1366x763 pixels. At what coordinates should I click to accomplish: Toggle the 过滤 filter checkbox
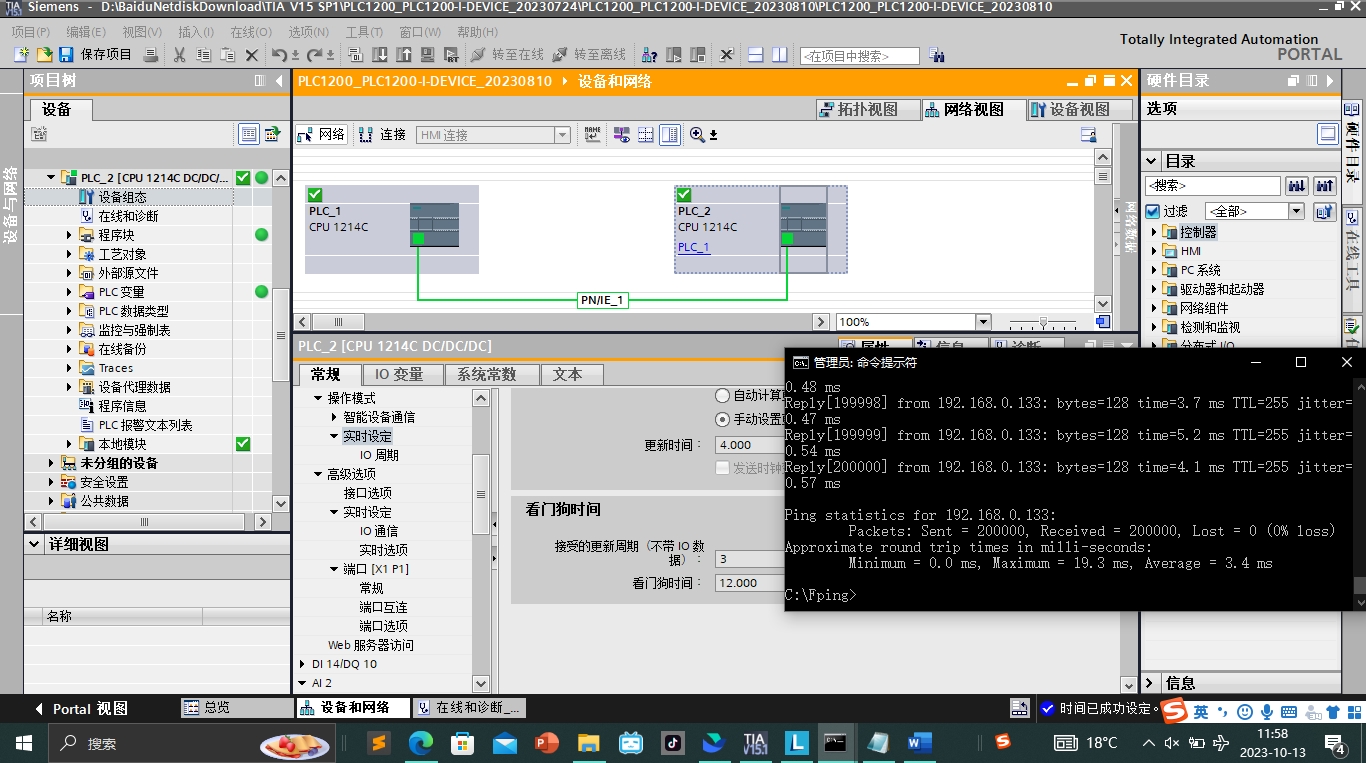1153,211
